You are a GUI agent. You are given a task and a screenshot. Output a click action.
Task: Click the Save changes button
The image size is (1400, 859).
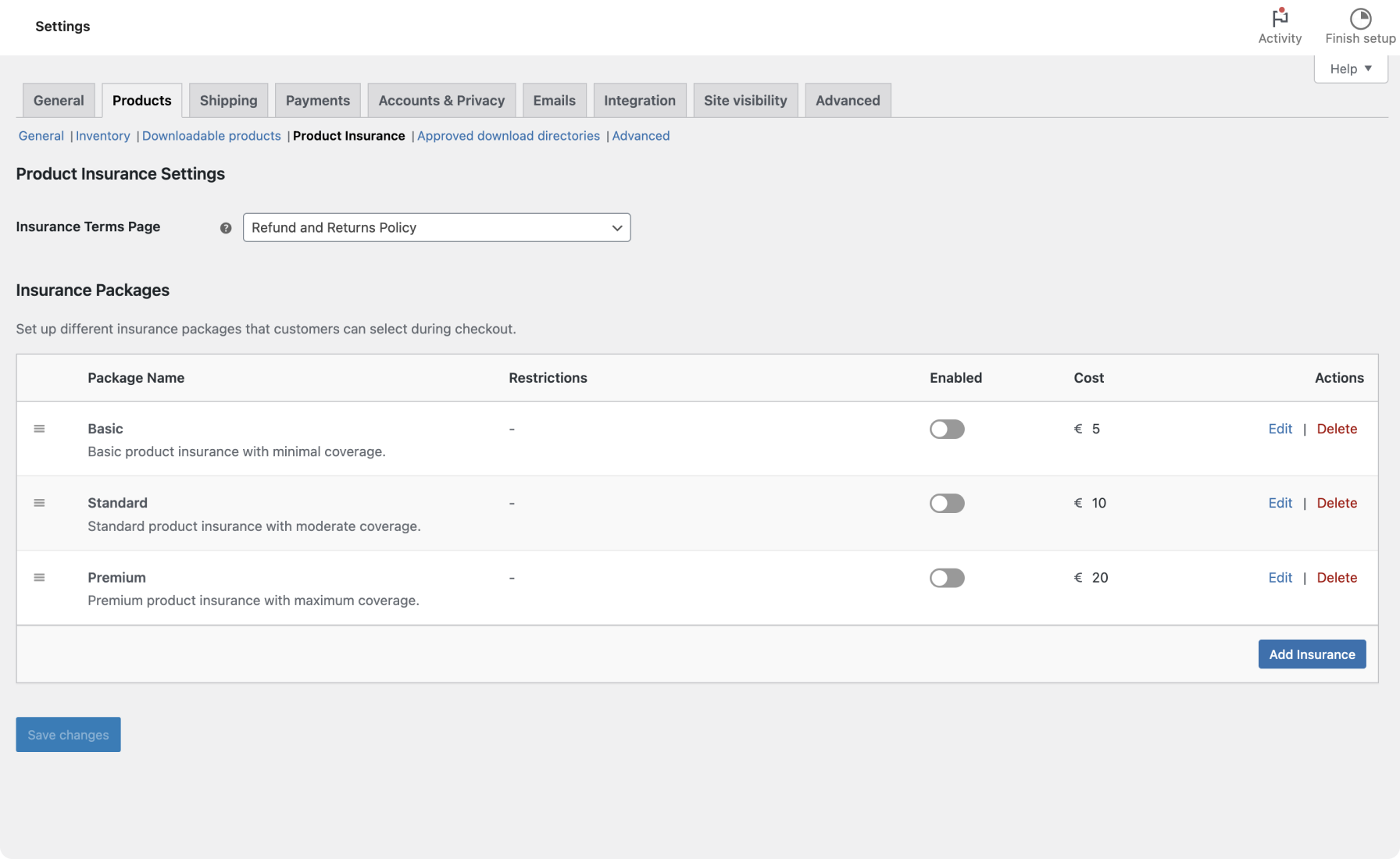click(x=68, y=734)
